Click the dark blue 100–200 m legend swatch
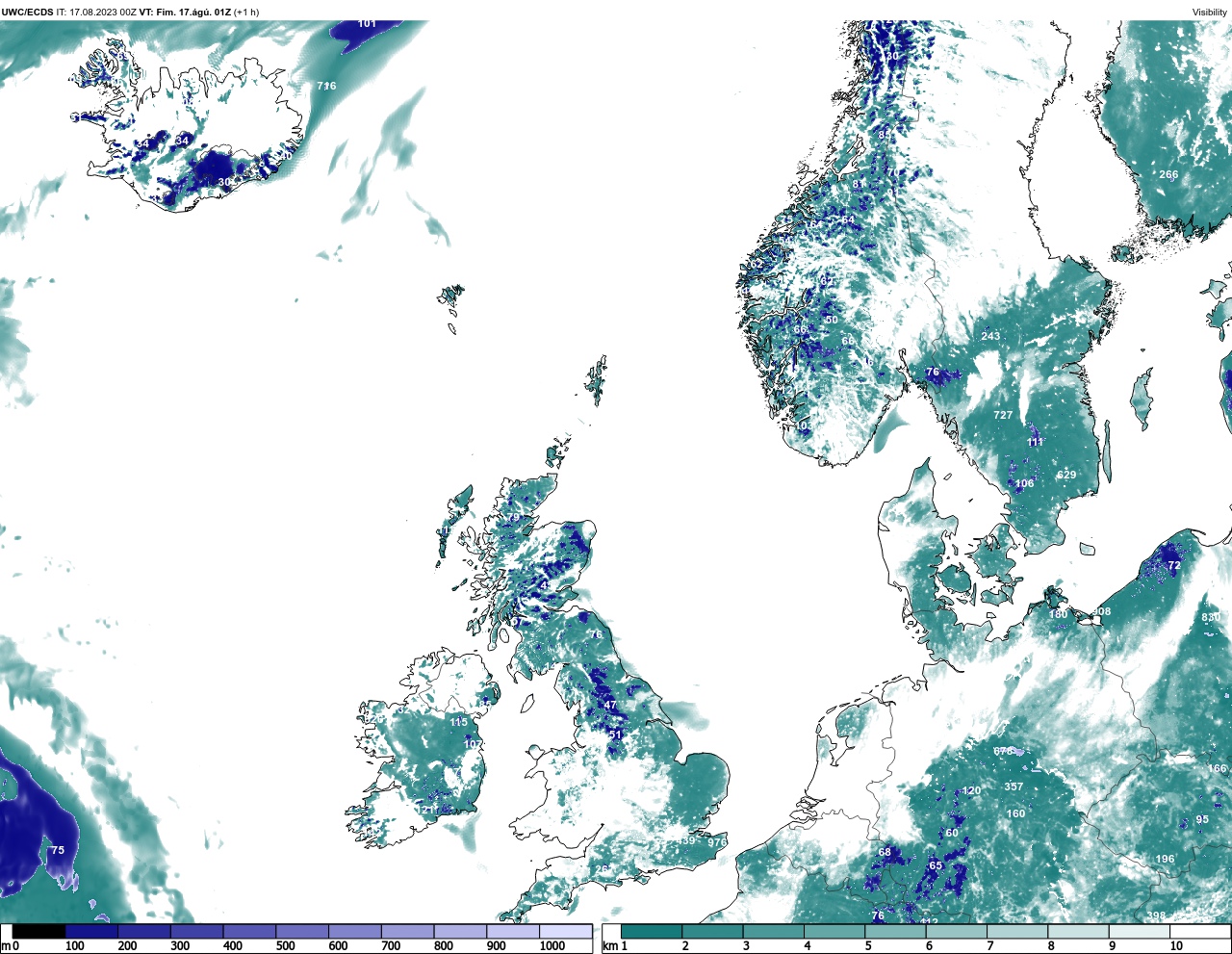This screenshot has width=1232, height=954. tap(91, 931)
